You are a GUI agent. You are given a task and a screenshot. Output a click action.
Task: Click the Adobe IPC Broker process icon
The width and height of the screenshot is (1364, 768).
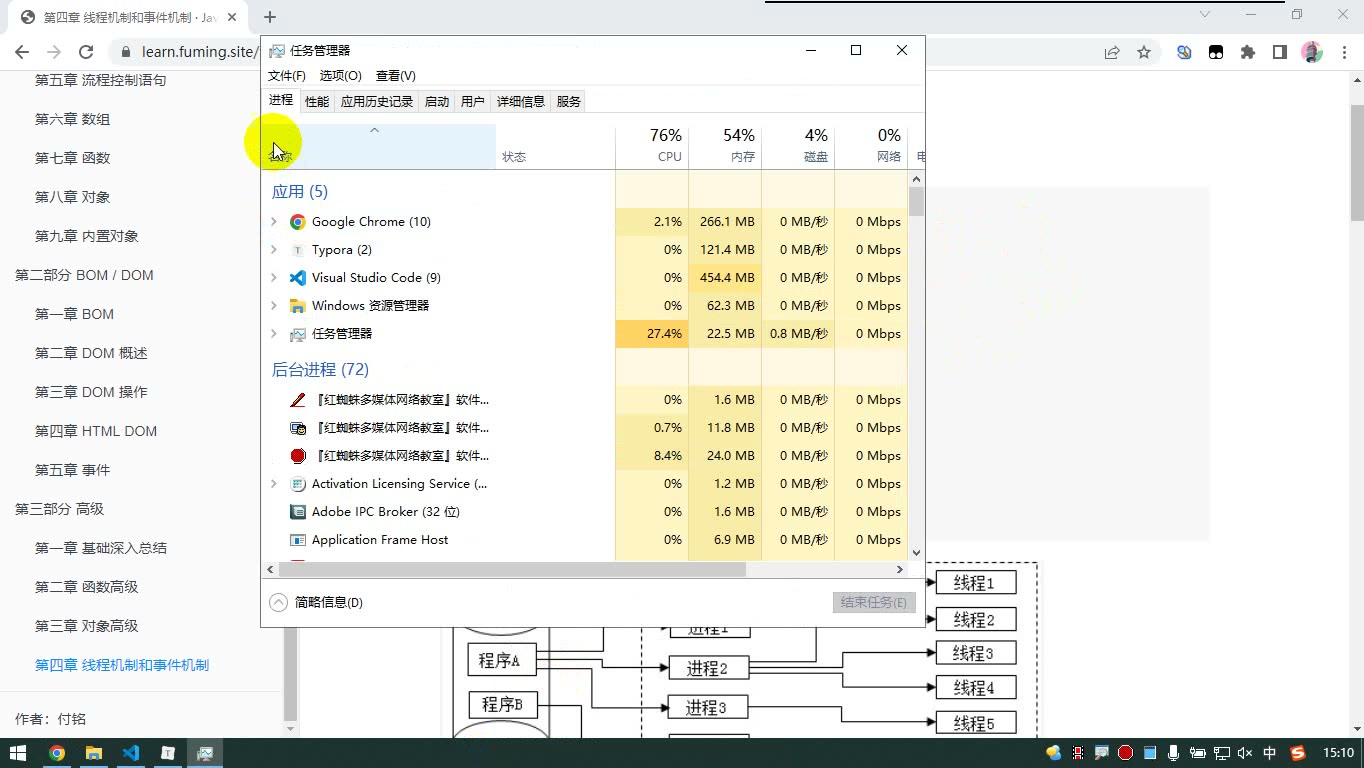[298, 512]
